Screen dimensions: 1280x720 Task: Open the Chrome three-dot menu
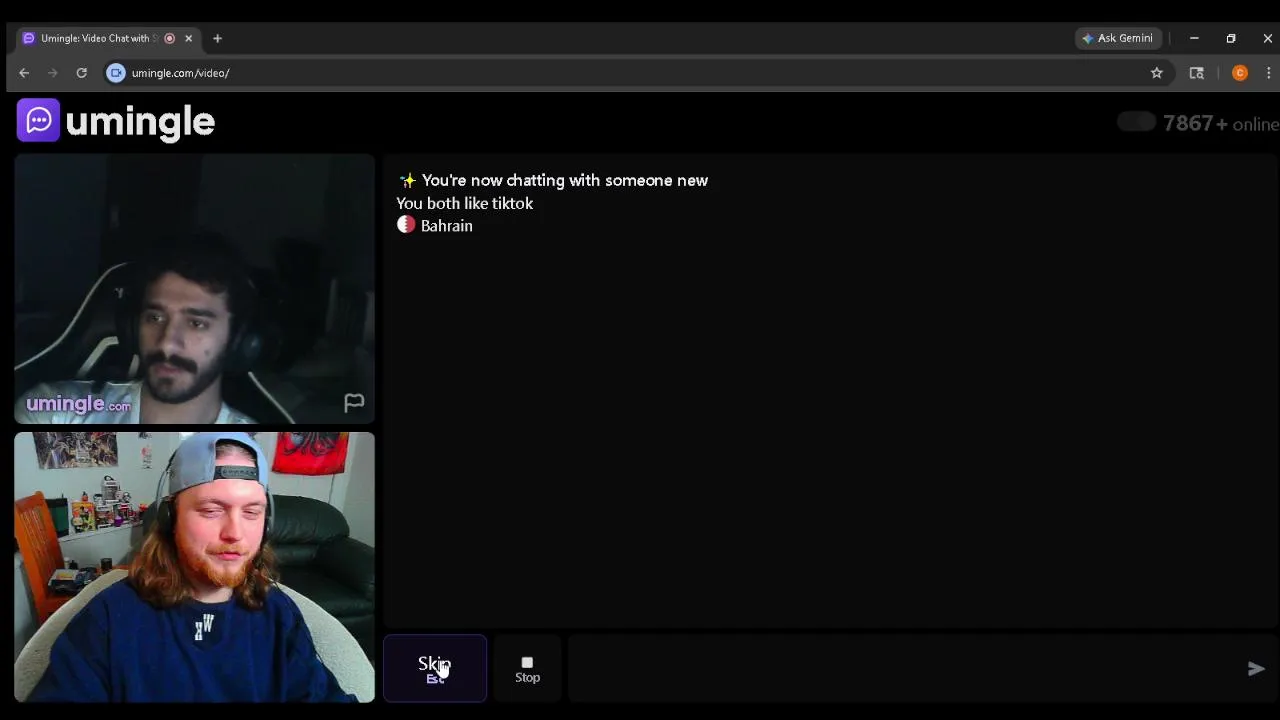1268,73
